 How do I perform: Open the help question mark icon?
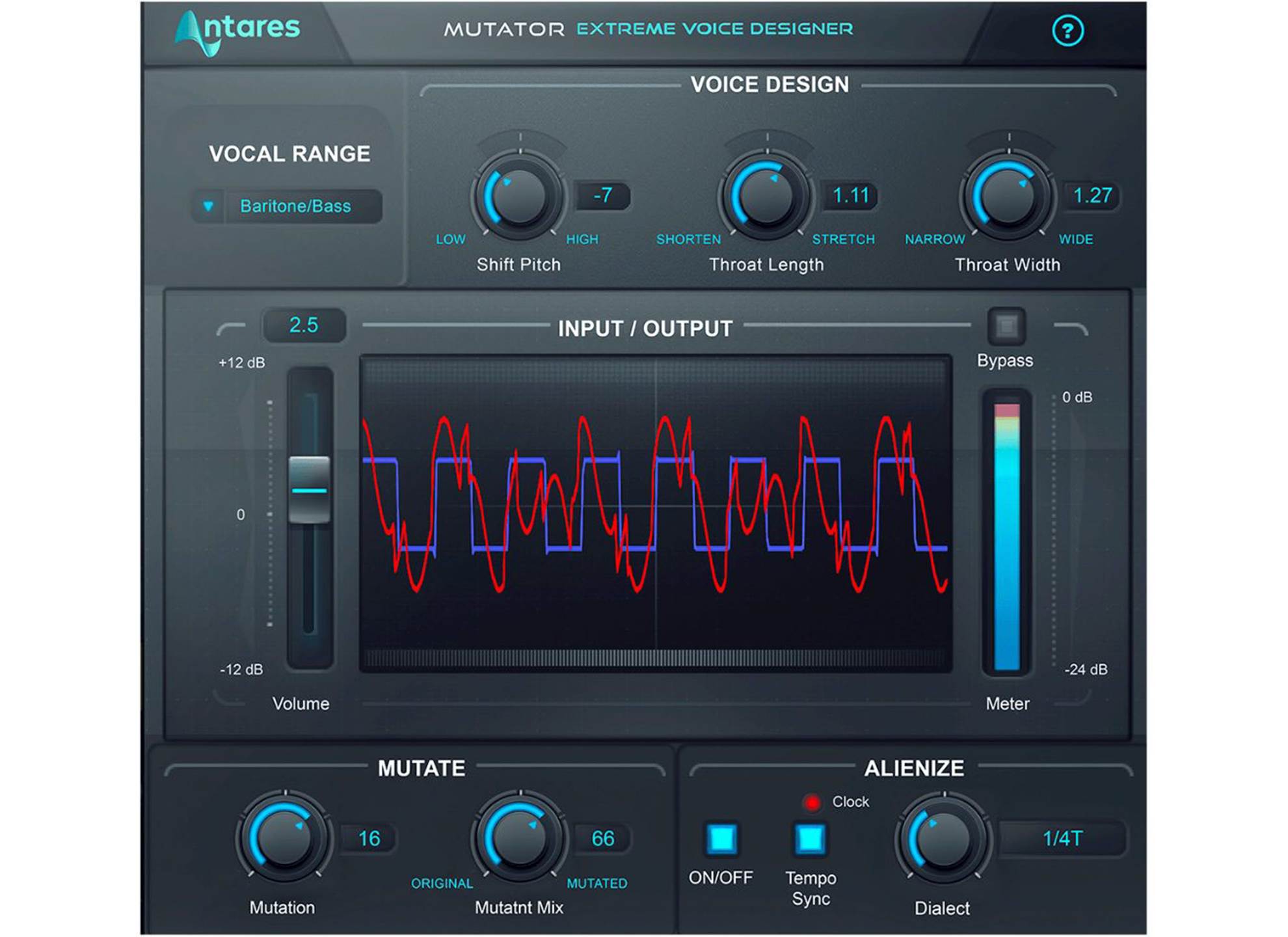pos(1067,31)
